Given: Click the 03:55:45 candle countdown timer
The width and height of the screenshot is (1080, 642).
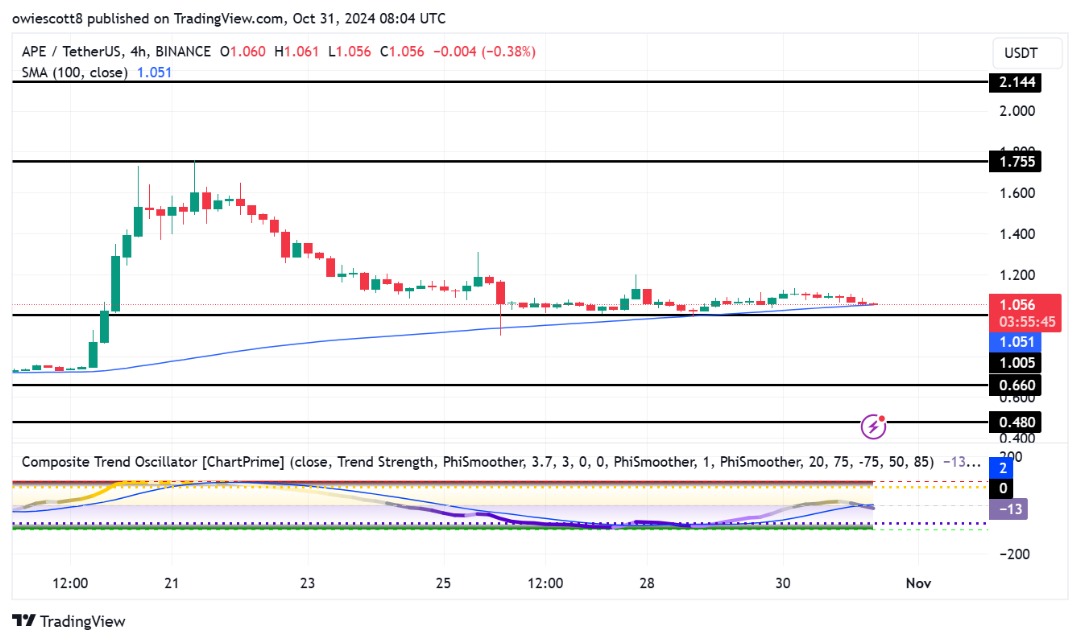Looking at the screenshot, I should (1027, 322).
